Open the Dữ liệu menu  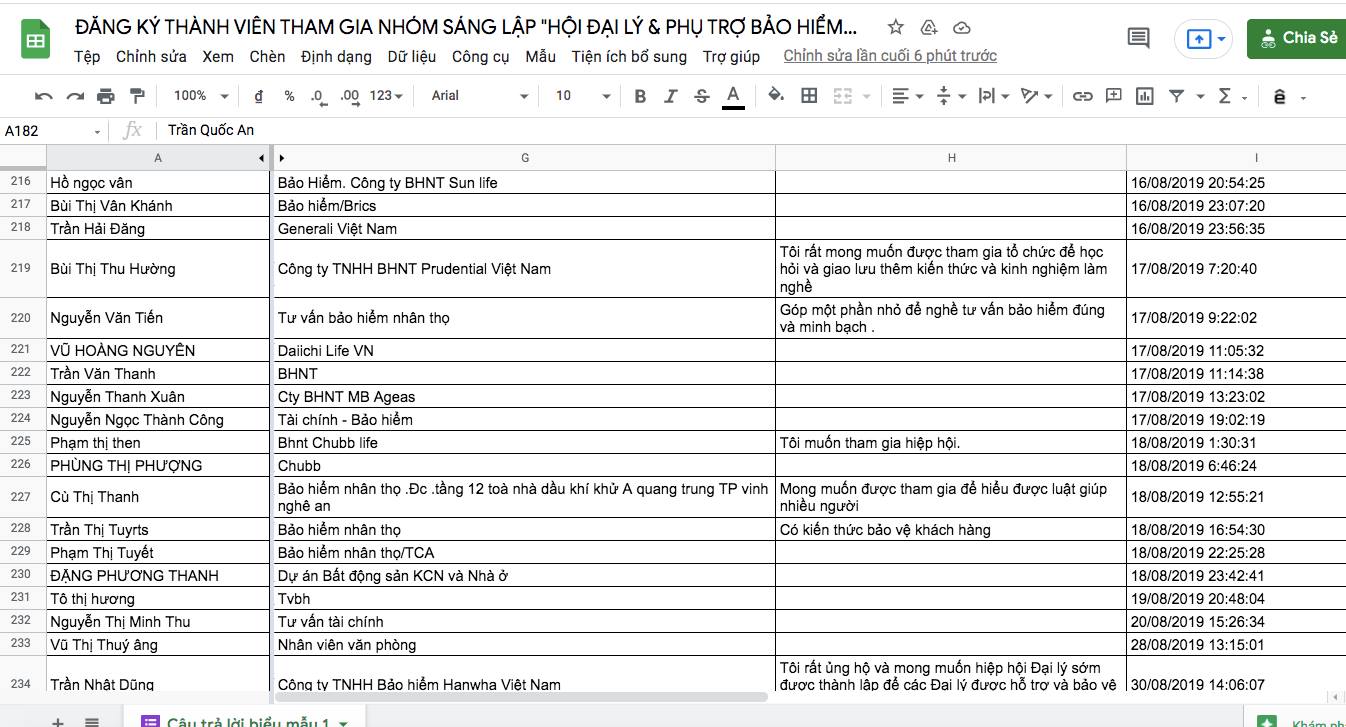coord(412,56)
